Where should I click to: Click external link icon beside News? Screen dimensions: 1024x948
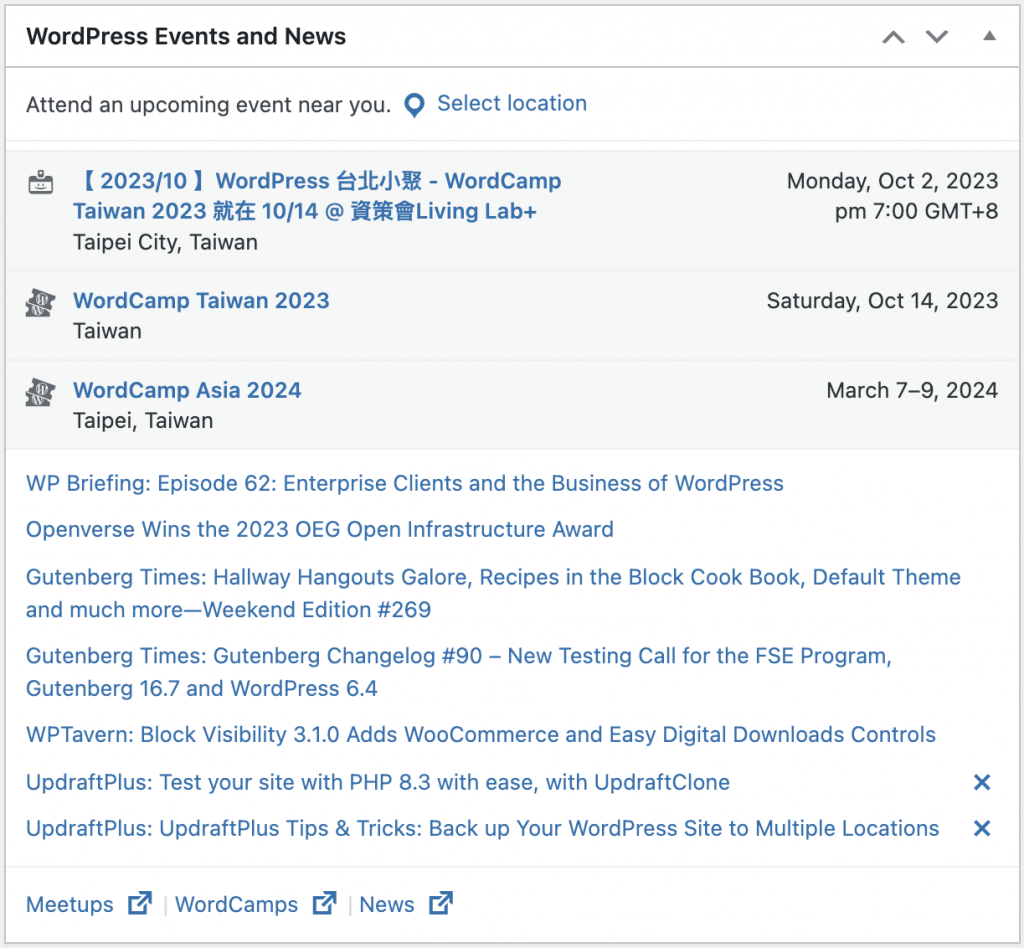(x=440, y=903)
